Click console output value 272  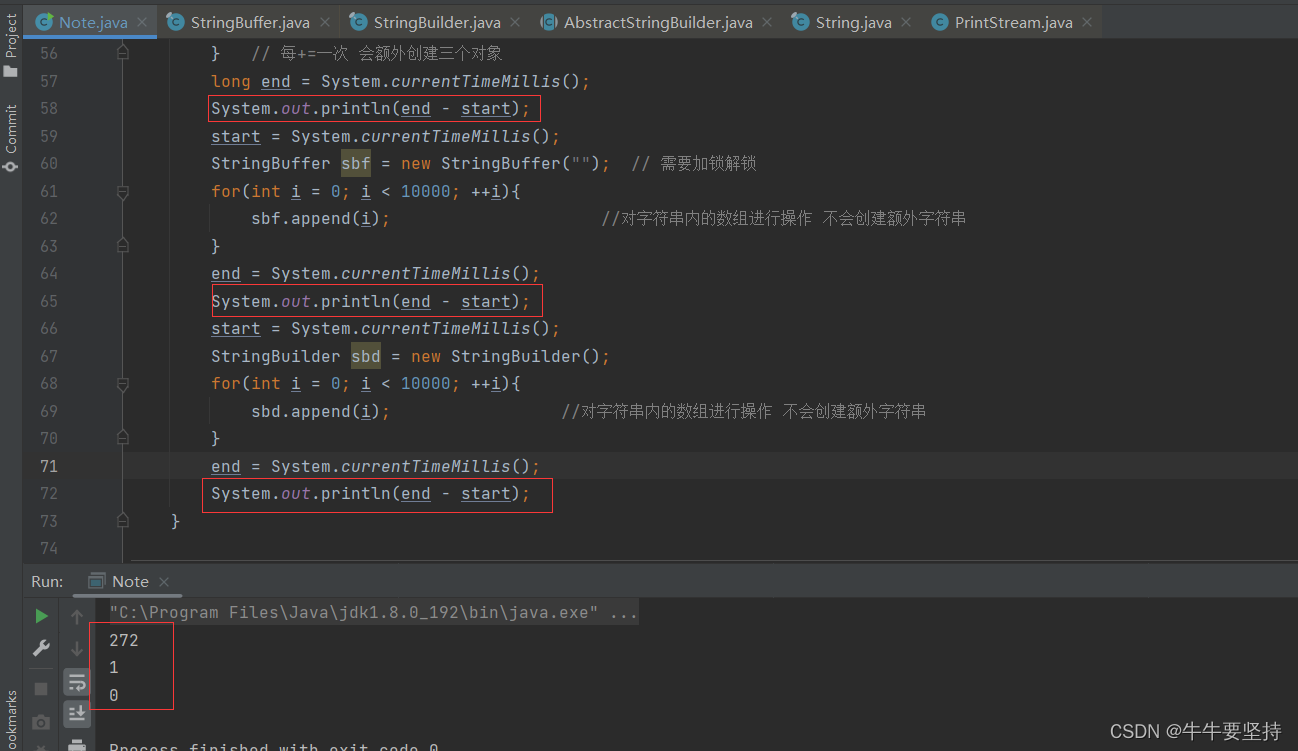(124, 640)
